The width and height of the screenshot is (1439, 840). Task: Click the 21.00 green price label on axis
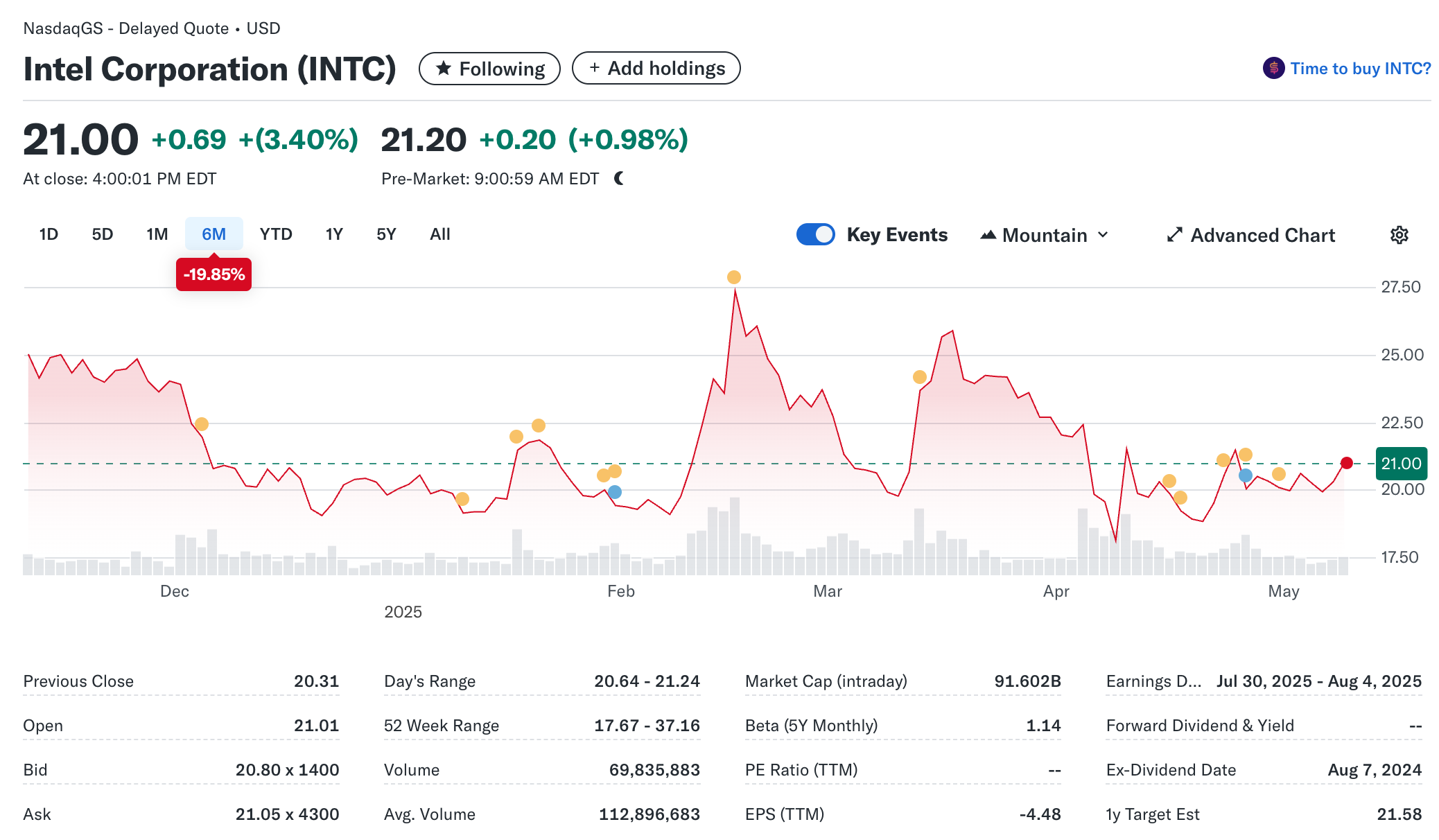tap(1401, 464)
